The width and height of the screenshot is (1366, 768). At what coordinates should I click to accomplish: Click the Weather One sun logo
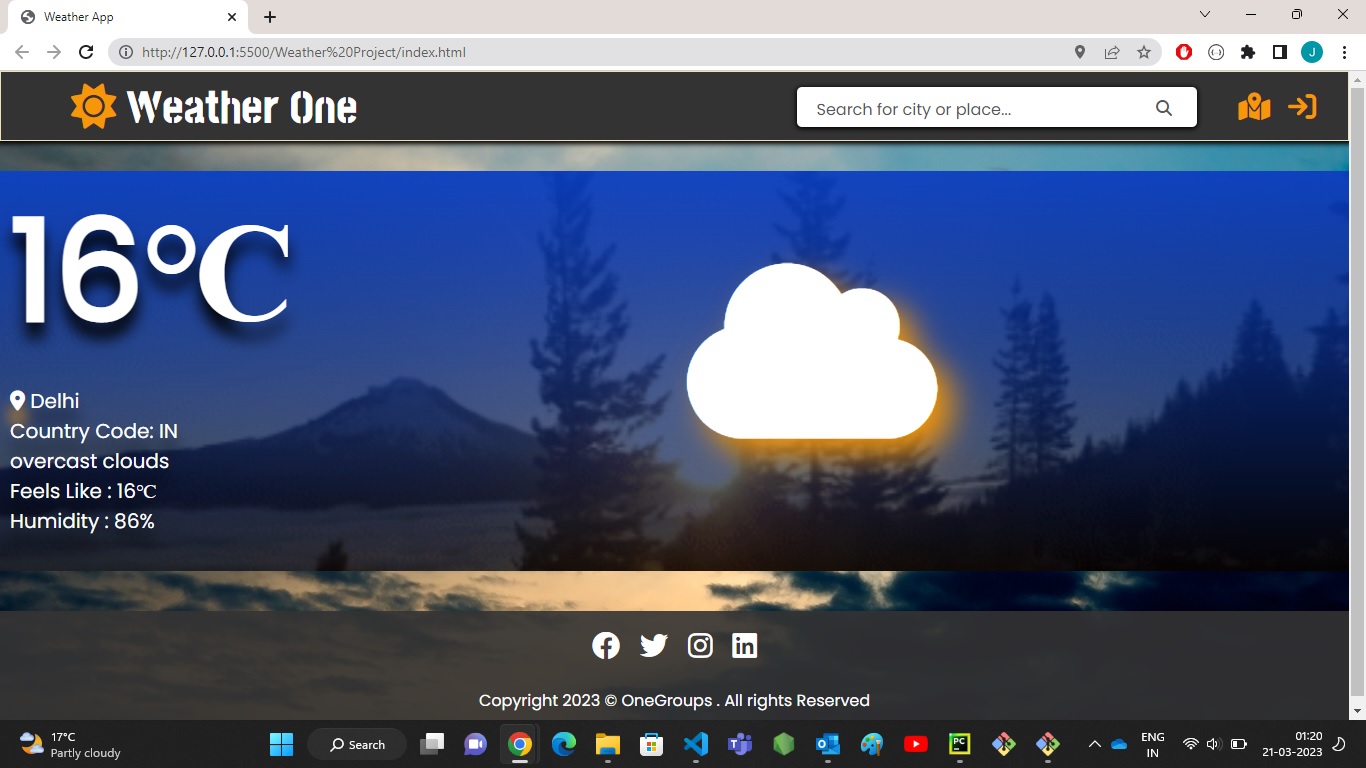[93, 105]
